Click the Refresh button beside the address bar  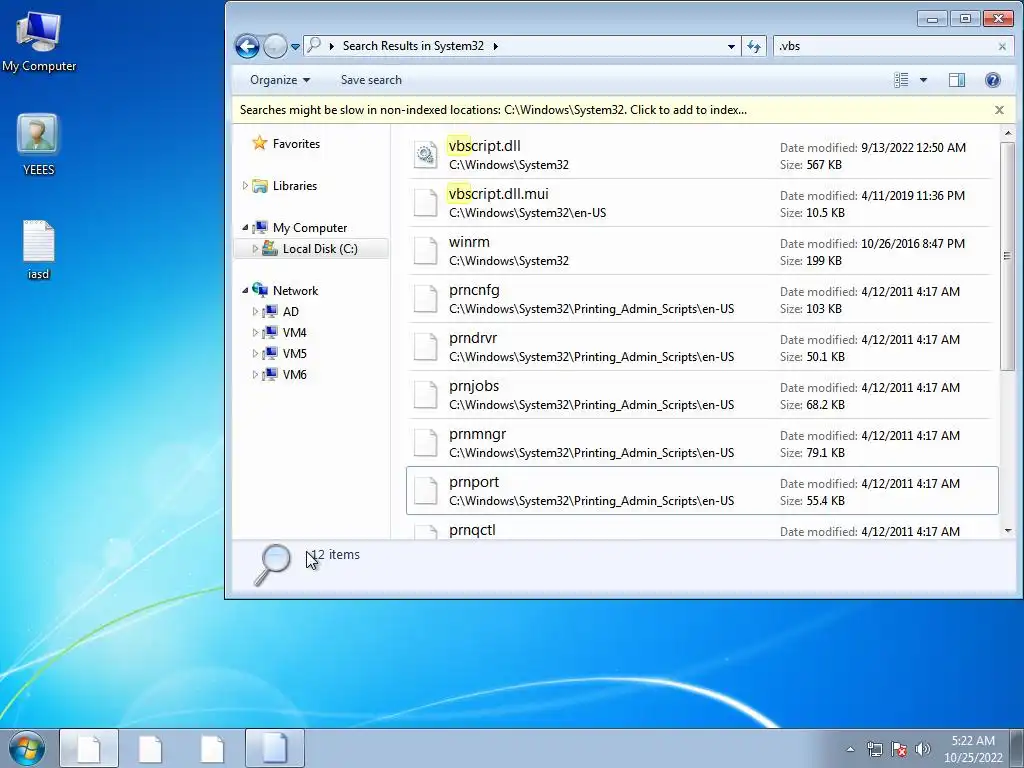[x=754, y=46]
